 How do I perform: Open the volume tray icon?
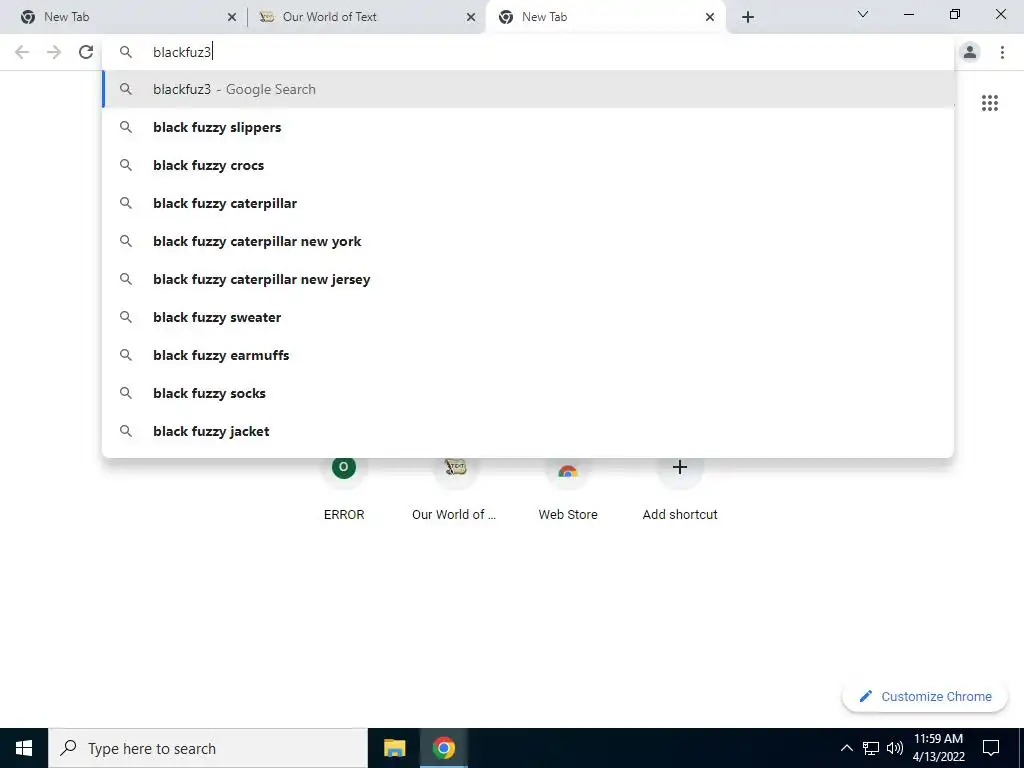click(x=895, y=748)
